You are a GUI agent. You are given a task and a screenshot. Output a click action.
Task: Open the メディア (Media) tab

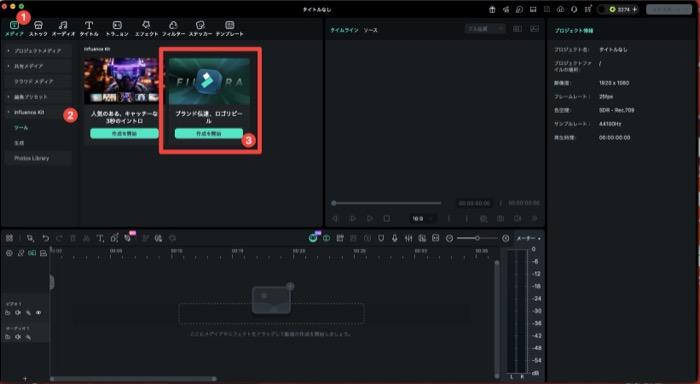pyautogui.click(x=14, y=29)
